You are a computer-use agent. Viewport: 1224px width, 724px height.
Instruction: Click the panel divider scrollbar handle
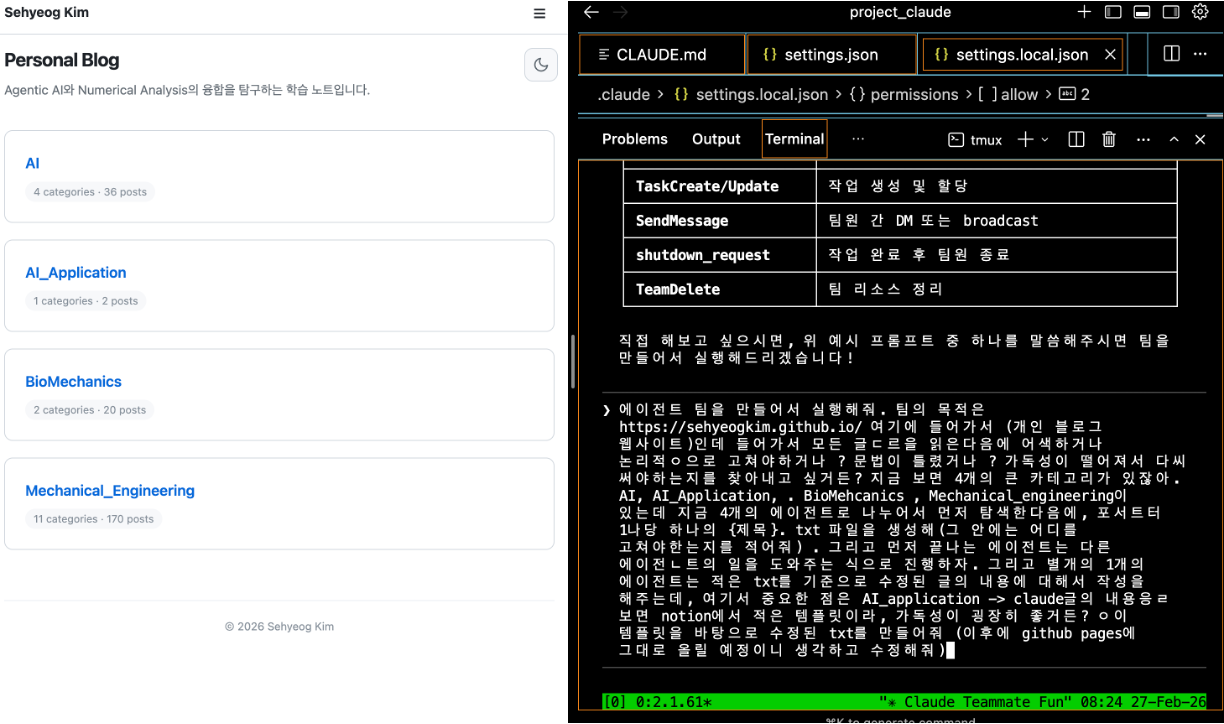click(572, 361)
